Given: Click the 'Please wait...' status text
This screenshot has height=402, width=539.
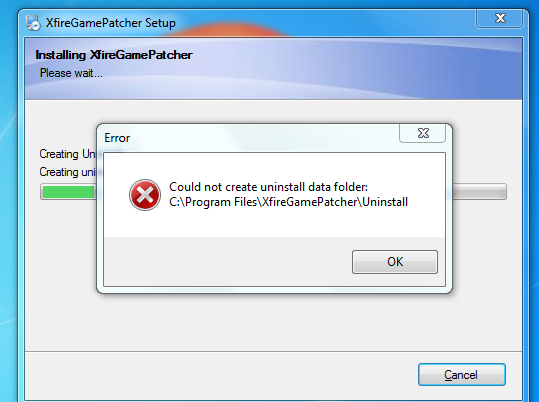Looking at the screenshot, I should (71, 73).
